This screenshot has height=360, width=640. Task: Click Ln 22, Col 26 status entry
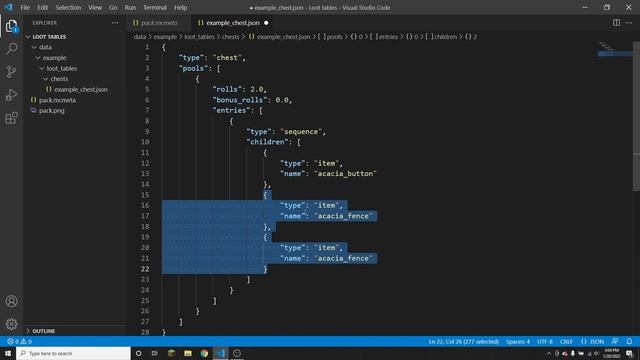pyautogui.click(x=464, y=342)
